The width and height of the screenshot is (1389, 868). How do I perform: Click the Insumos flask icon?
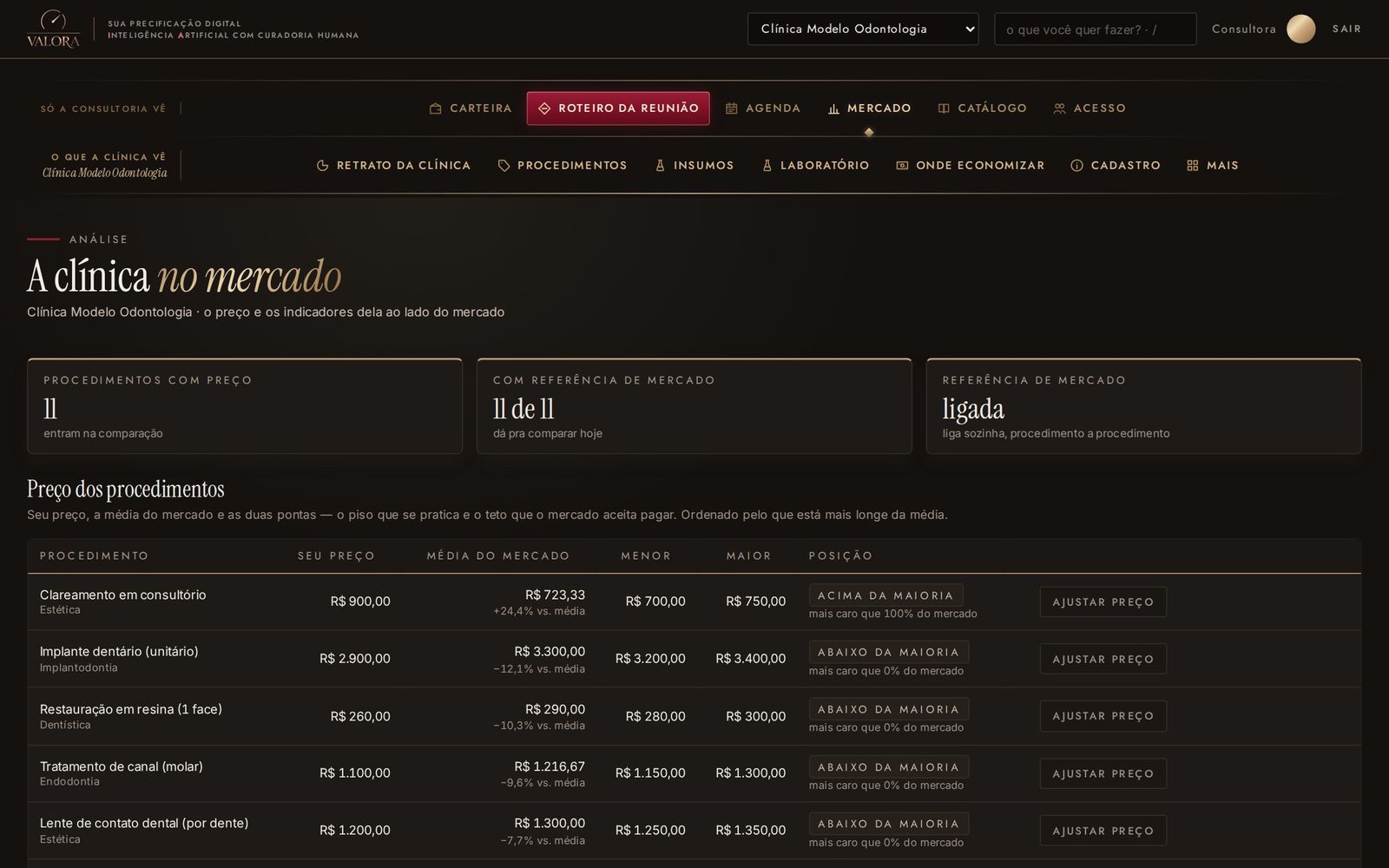[x=660, y=166]
